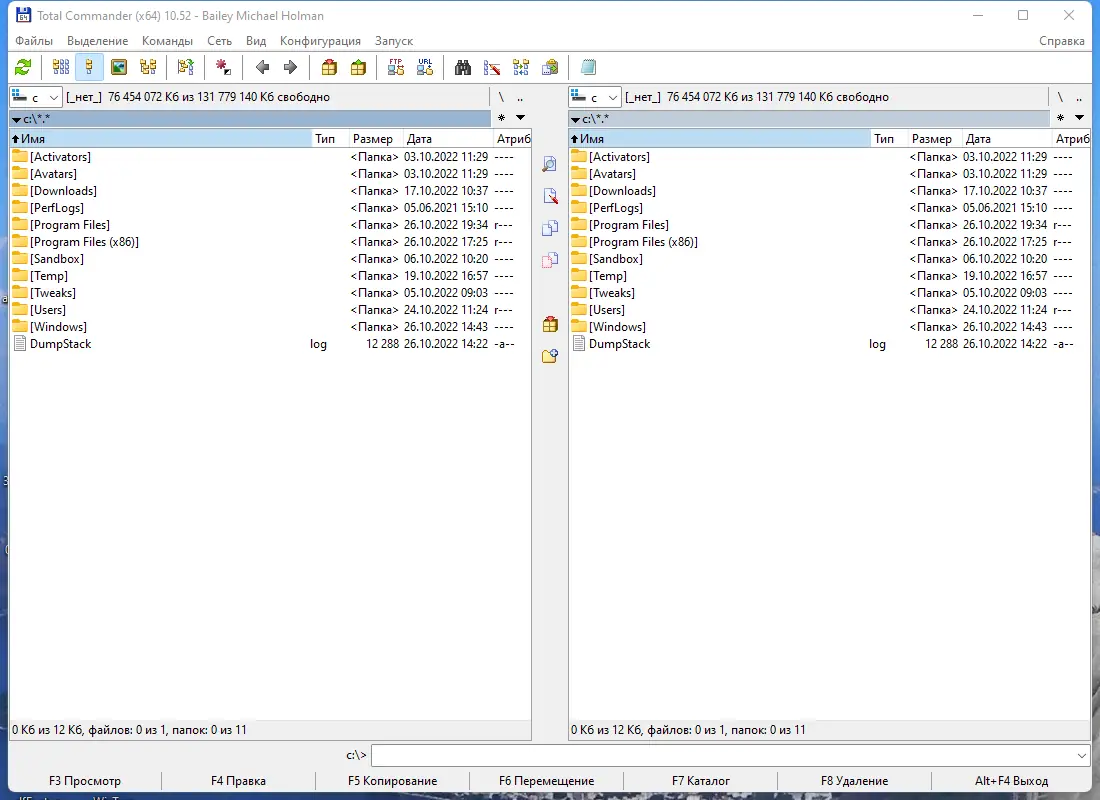
Task: Click the vertical bar new folder icon
Action: (550, 356)
